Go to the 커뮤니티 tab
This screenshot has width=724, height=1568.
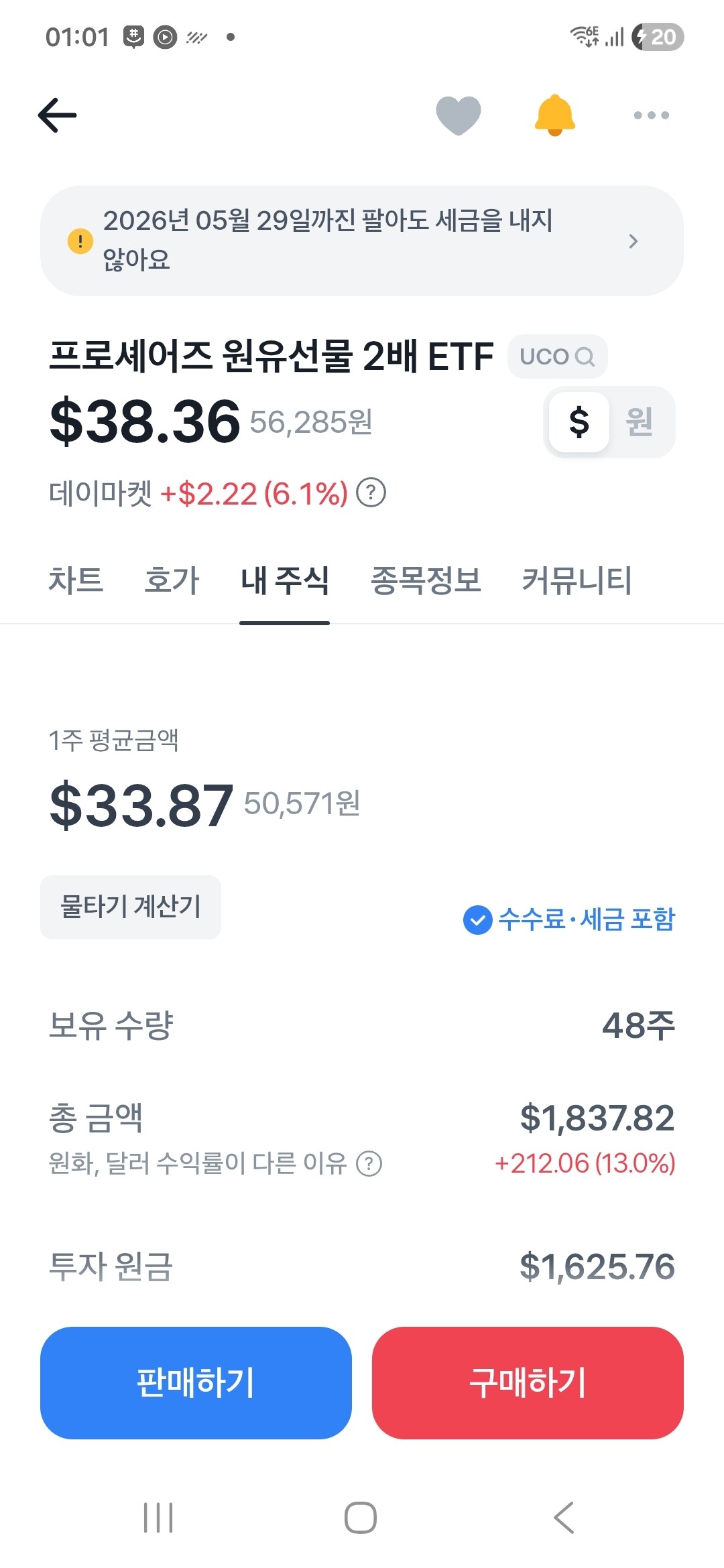(577, 580)
